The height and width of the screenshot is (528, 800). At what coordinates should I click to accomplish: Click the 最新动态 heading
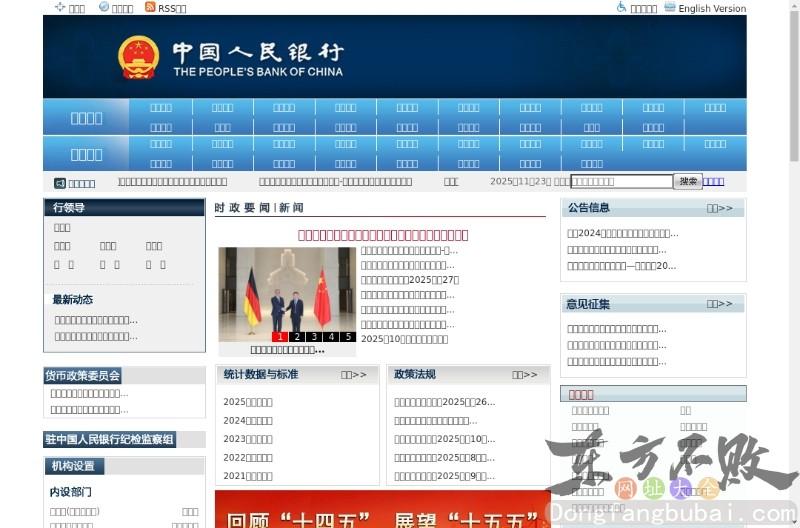point(73,299)
